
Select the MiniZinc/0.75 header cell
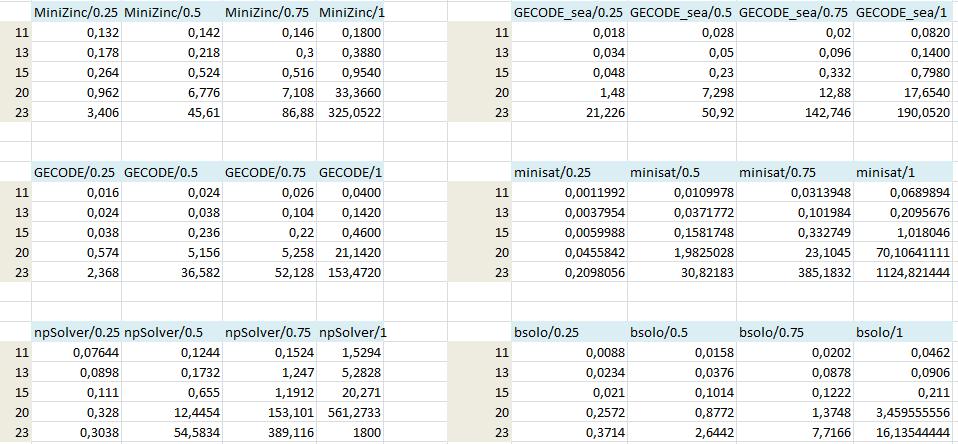pyautogui.click(x=269, y=12)
